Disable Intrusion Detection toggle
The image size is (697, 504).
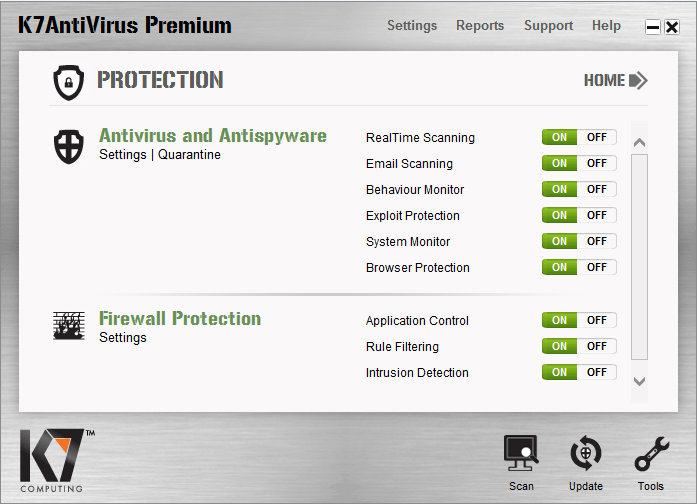[597, 372]
